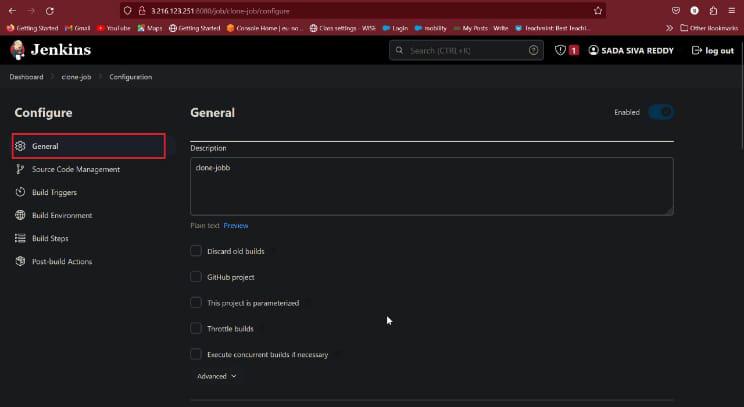Click into the Description text area

(432, 186)
